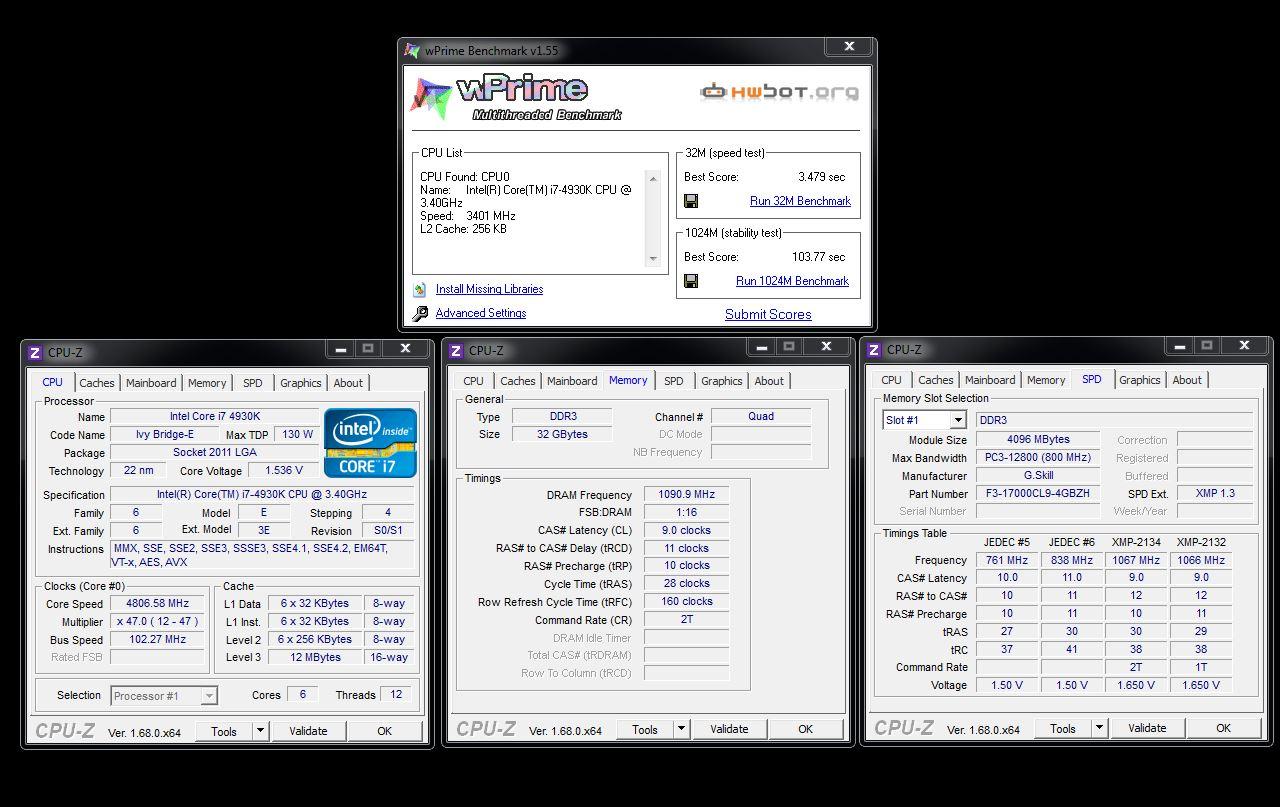Click the CPU-Z icon in left window title bar

[35, 352]
